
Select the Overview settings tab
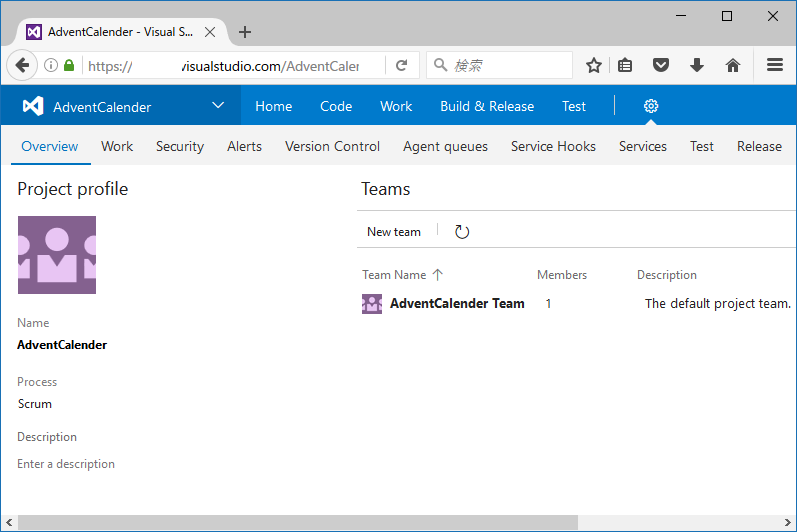pyautogui.click(x=50, y=146)
